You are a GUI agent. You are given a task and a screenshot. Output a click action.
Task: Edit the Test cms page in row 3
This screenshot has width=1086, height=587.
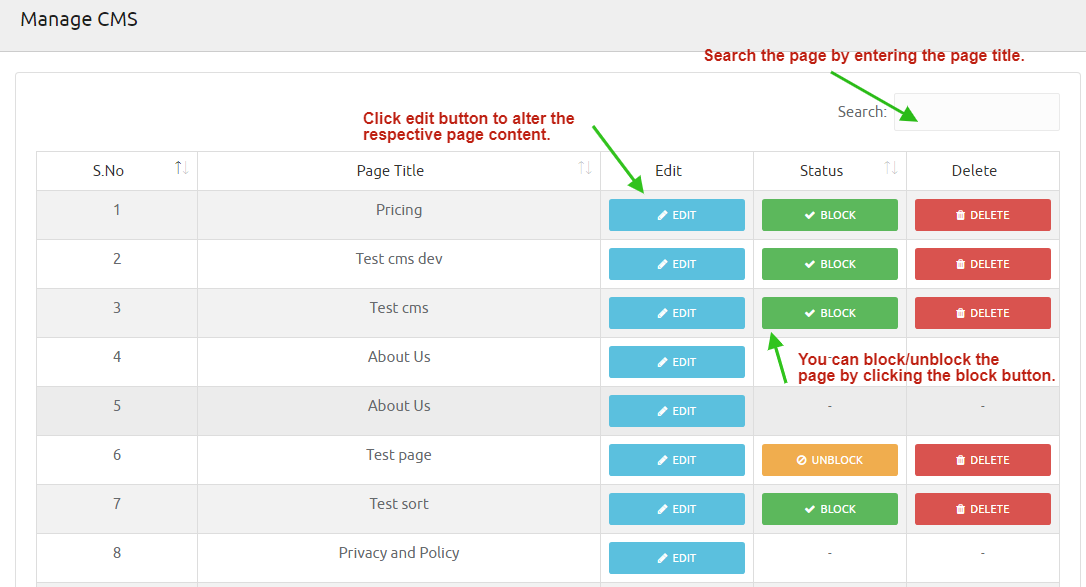(676, 313)
